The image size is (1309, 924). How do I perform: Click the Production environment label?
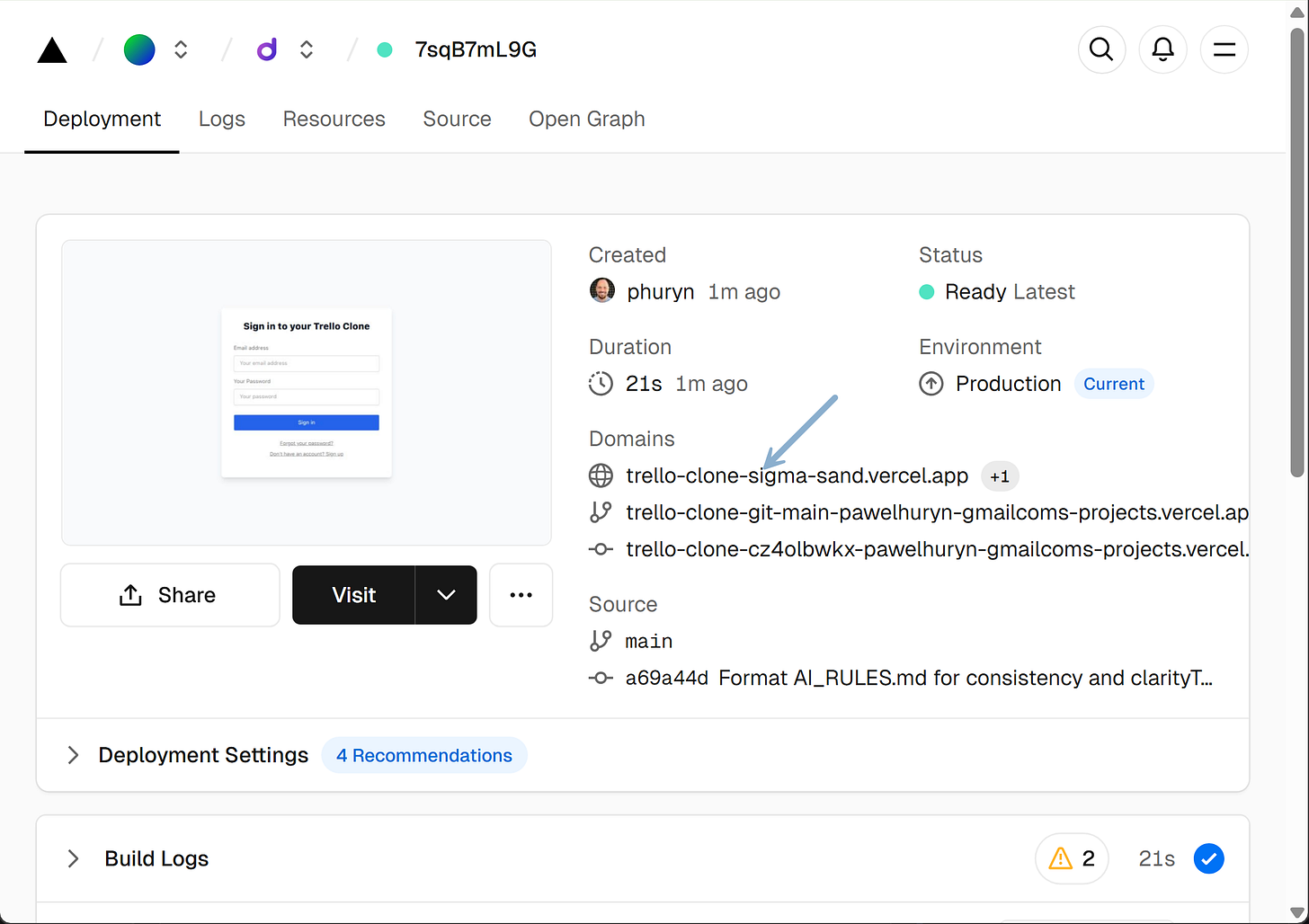[1009, 384]
